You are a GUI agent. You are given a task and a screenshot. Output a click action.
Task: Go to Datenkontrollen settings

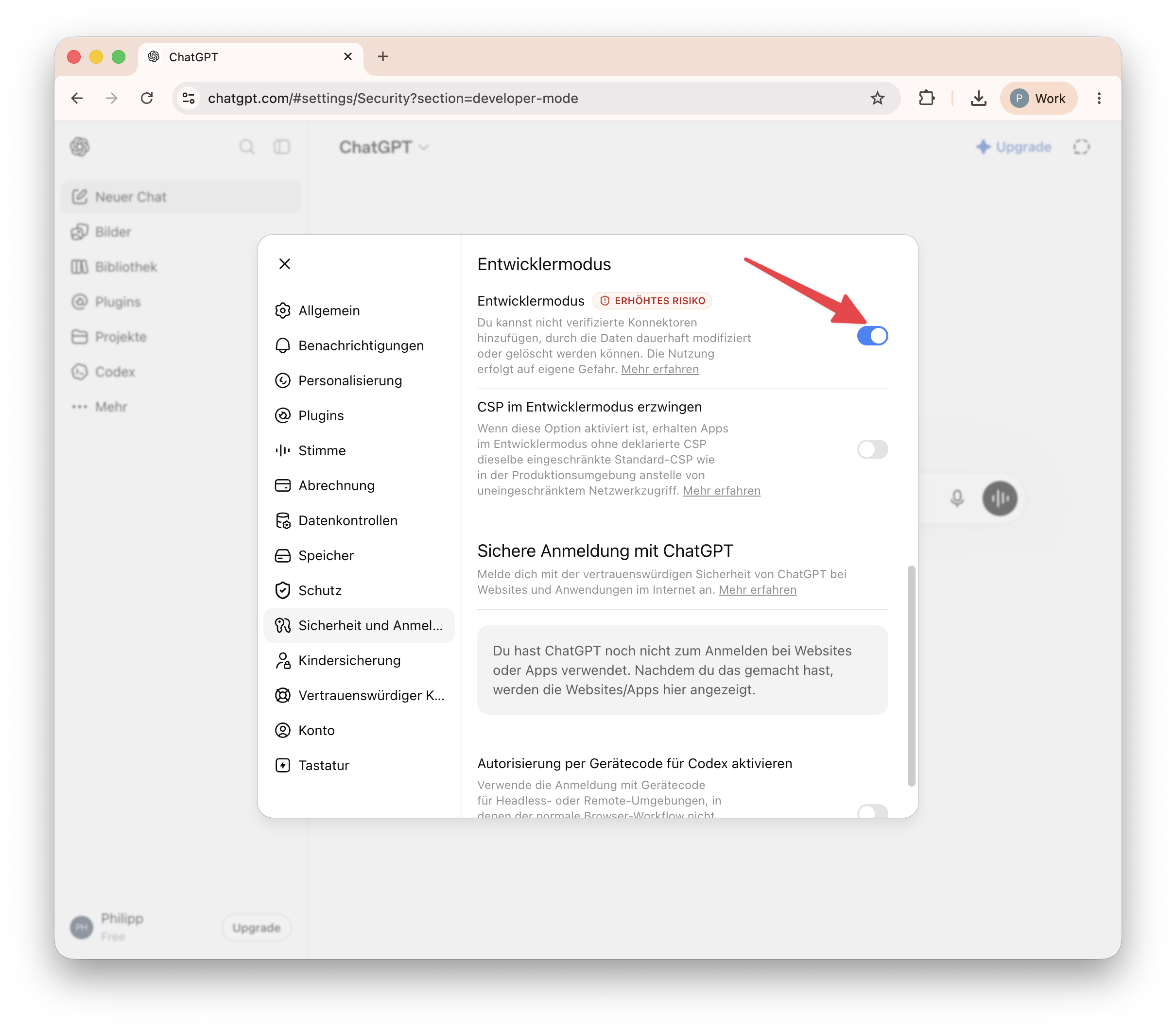pyautogui.click(x=359, y=521)
